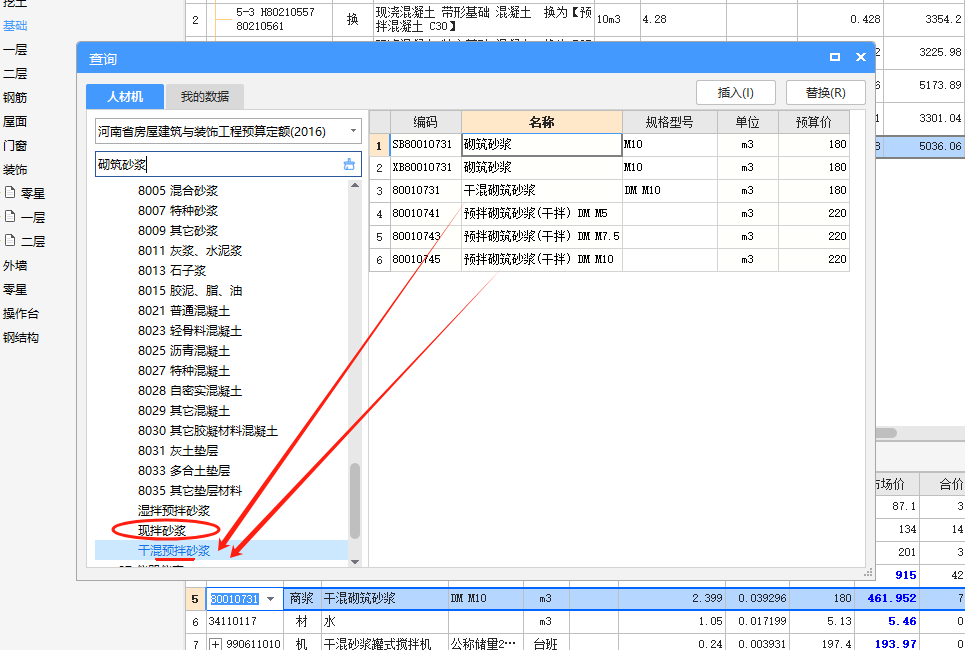Screen dimensions: 965x650
Task: Select 干混预拌砂浆 tree node
Action: 174,550
